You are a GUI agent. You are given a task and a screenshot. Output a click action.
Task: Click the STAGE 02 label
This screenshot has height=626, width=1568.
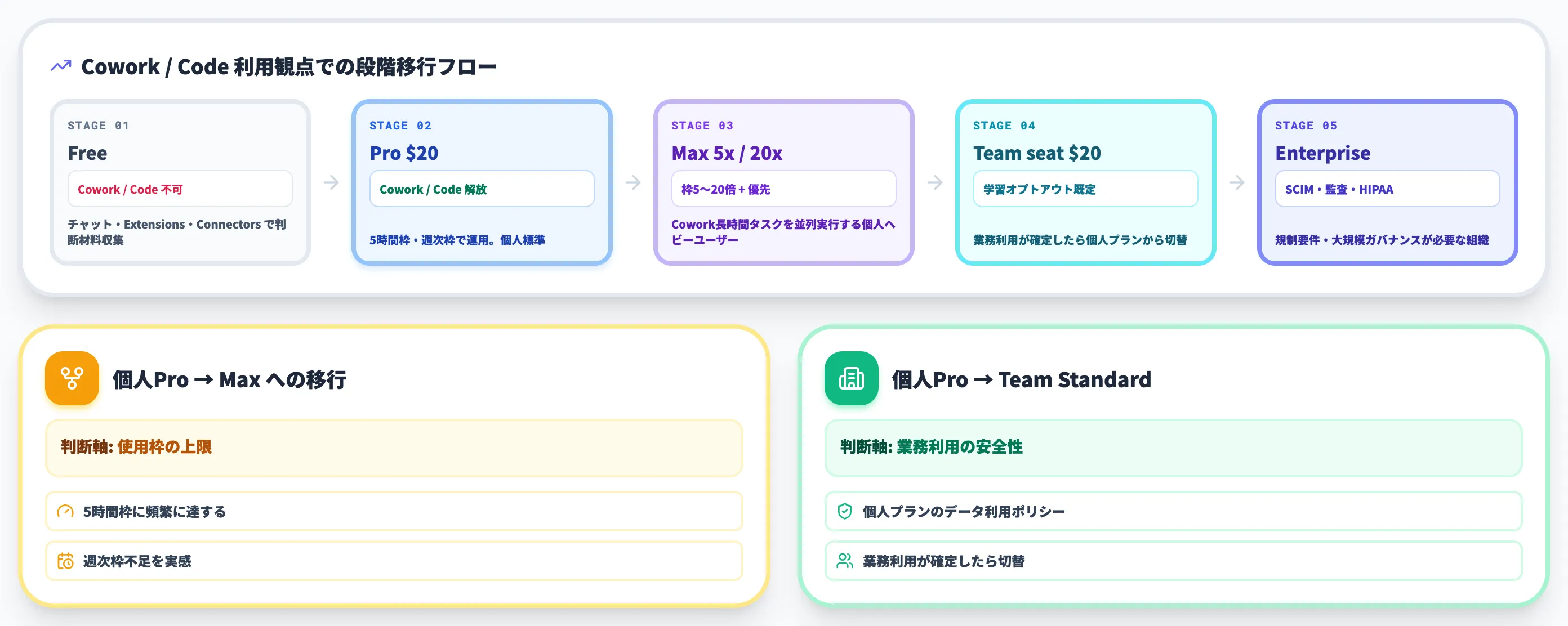[x=400, y=126]
